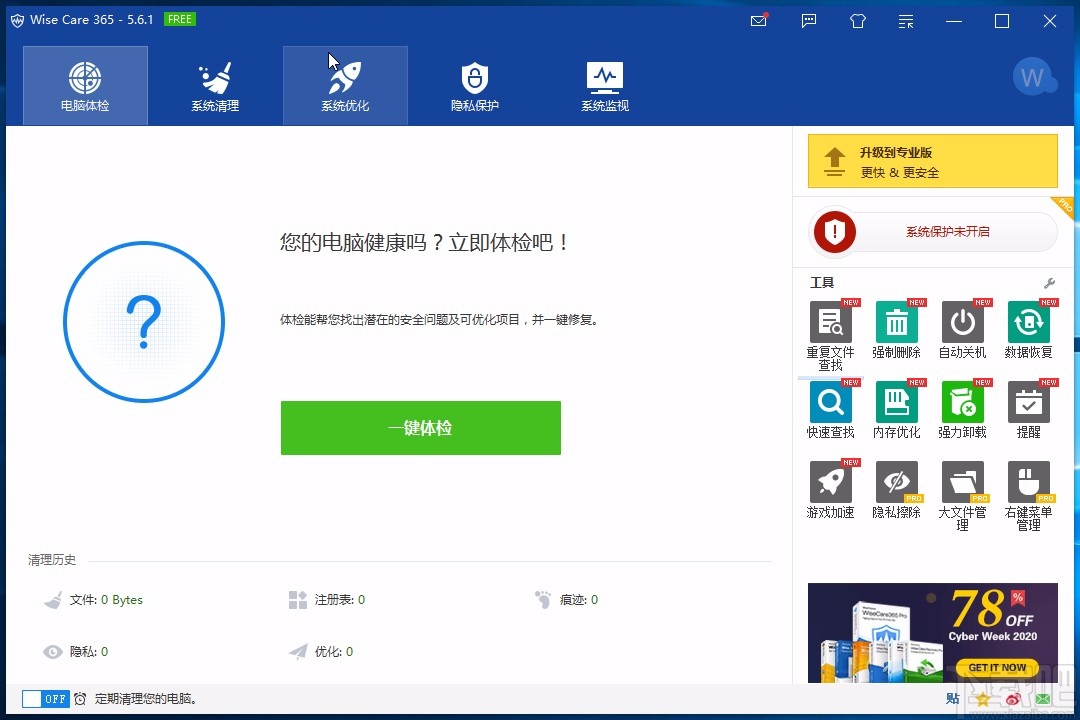Click the green FREE badge
The height and width of the screenshot is (720, 1080).
coord(180,19)
